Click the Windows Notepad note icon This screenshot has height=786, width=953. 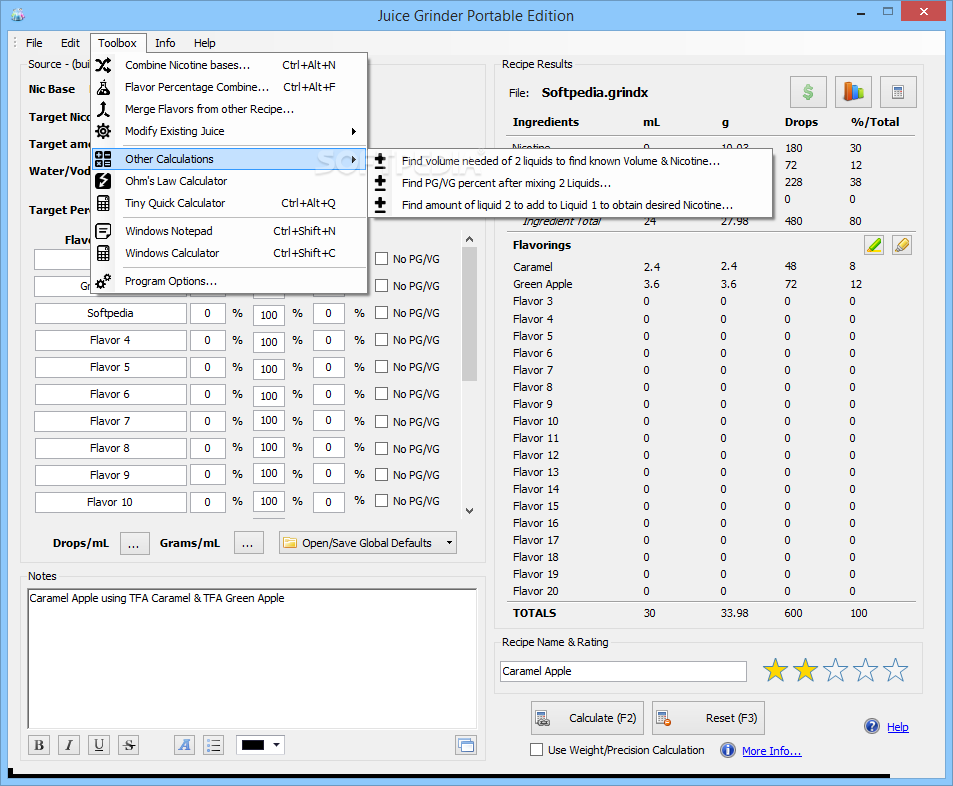(103, 231)
